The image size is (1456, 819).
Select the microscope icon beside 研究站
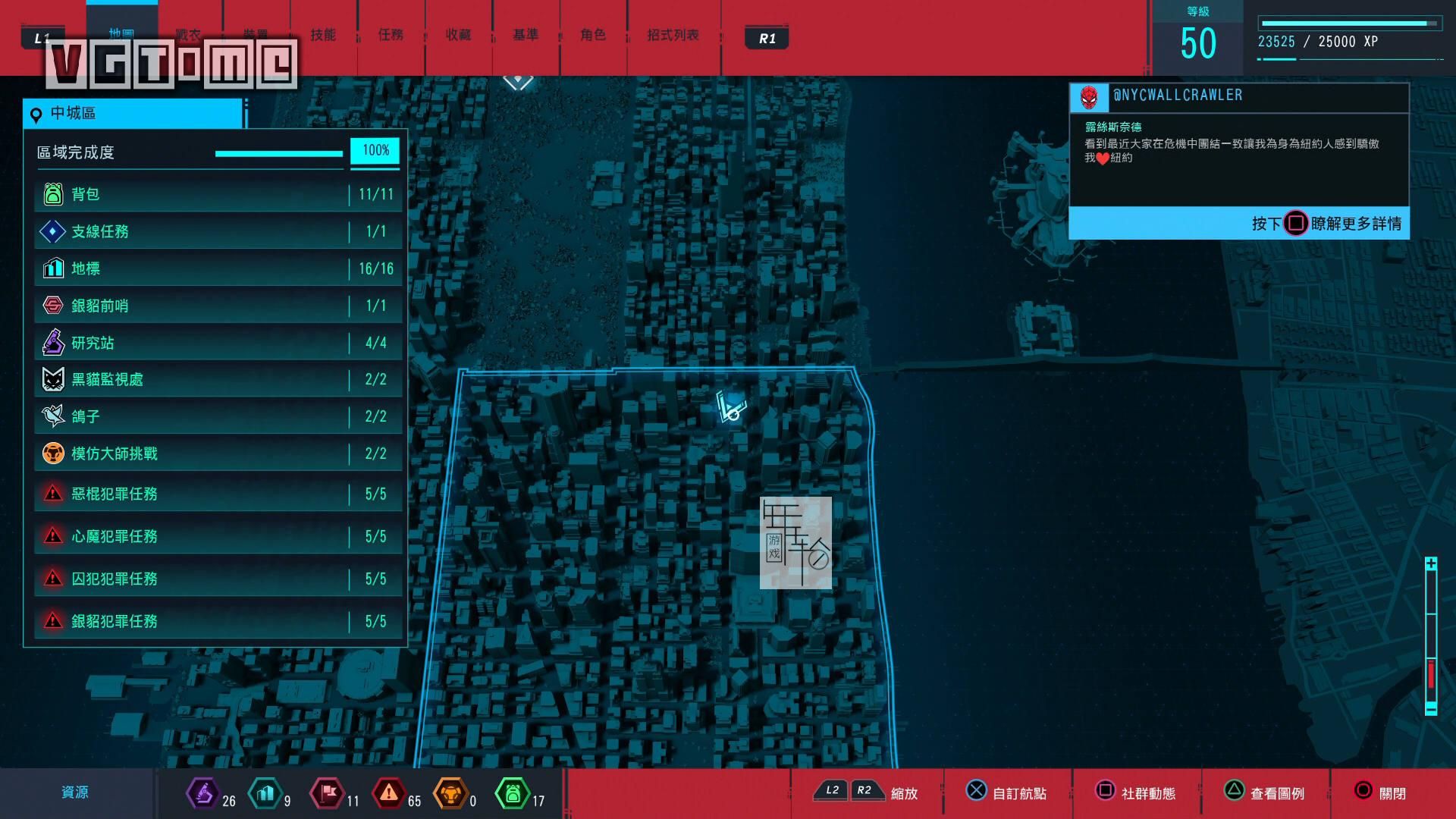click(53, 343)
